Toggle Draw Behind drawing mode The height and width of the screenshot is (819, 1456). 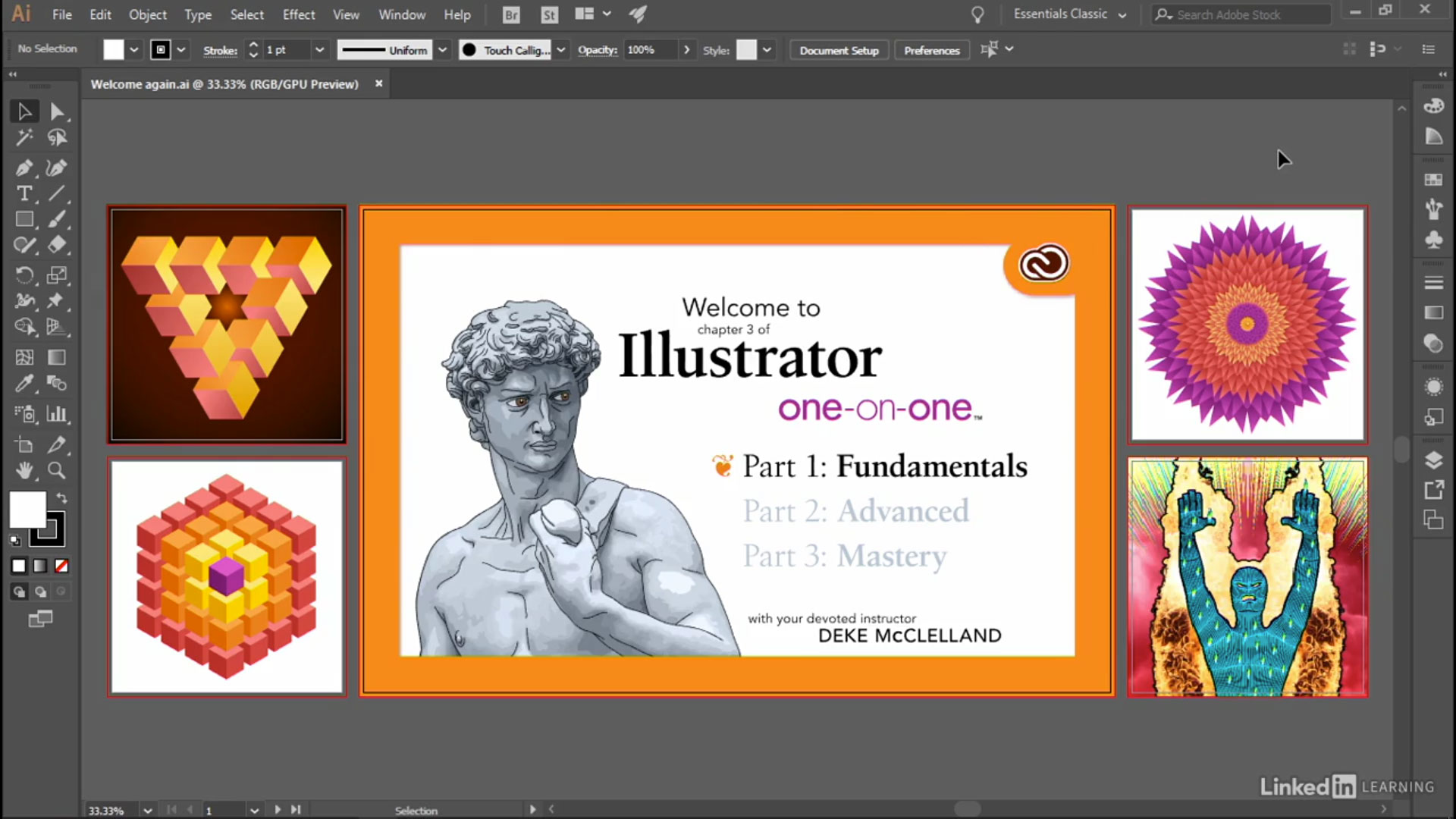tap(40, 591)
